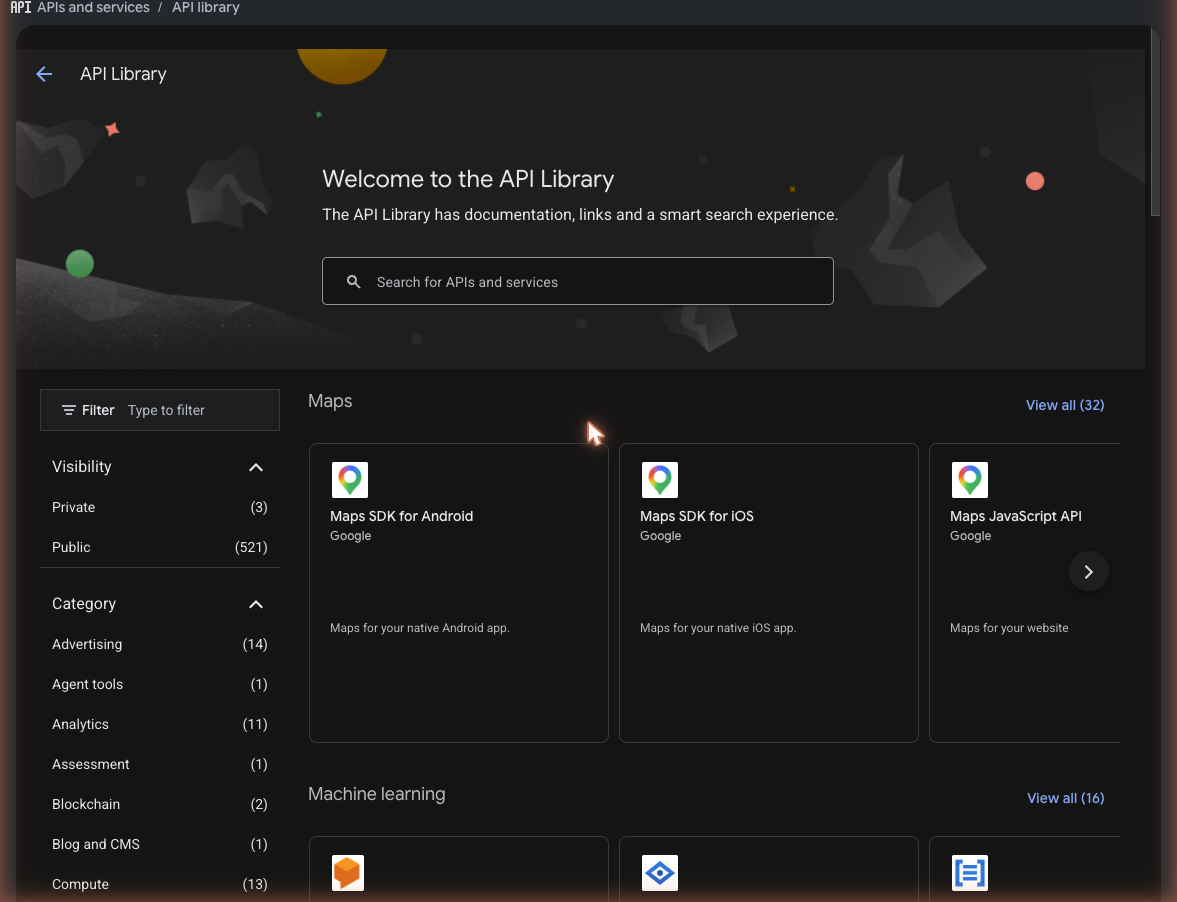Click the (3) count beside Private
The height and width of the screenshot is (902, 1177).
(x=258, y=507)
